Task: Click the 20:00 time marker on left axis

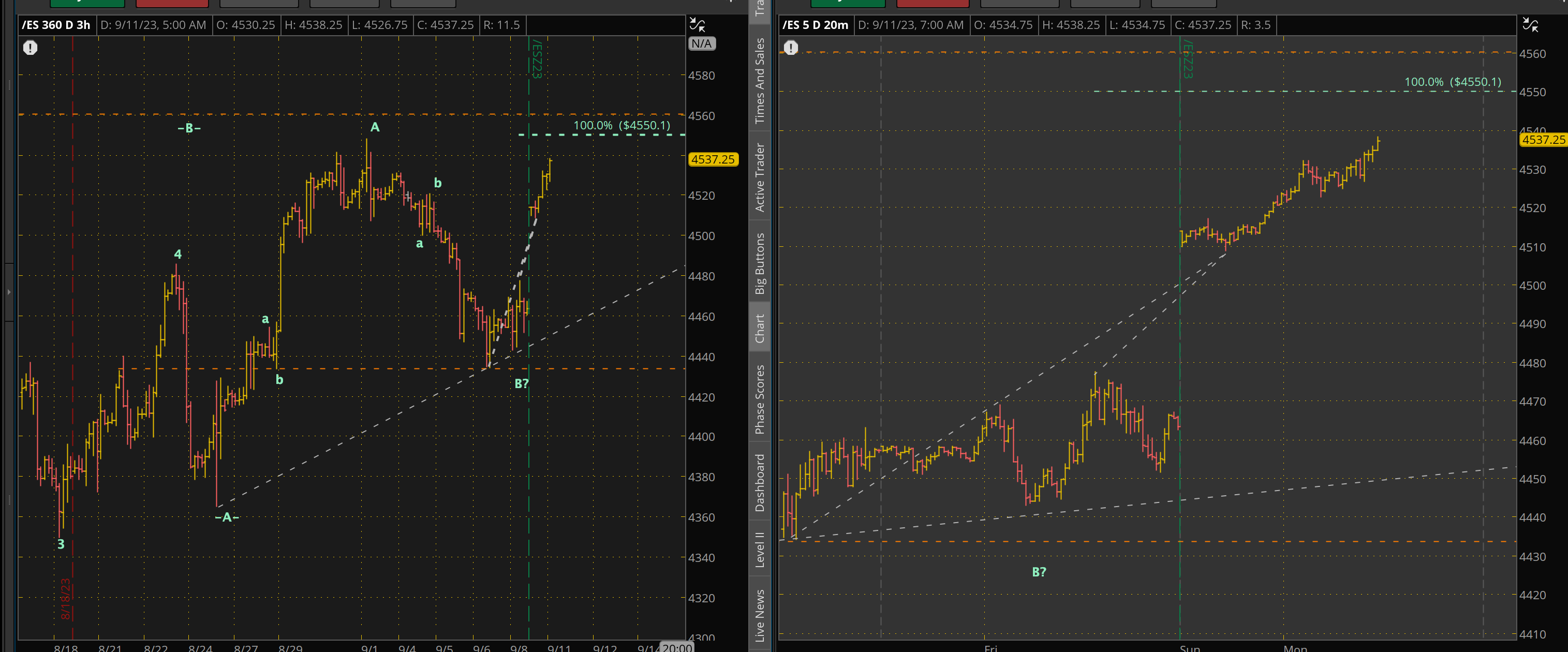Action: (x=677, y=647)
